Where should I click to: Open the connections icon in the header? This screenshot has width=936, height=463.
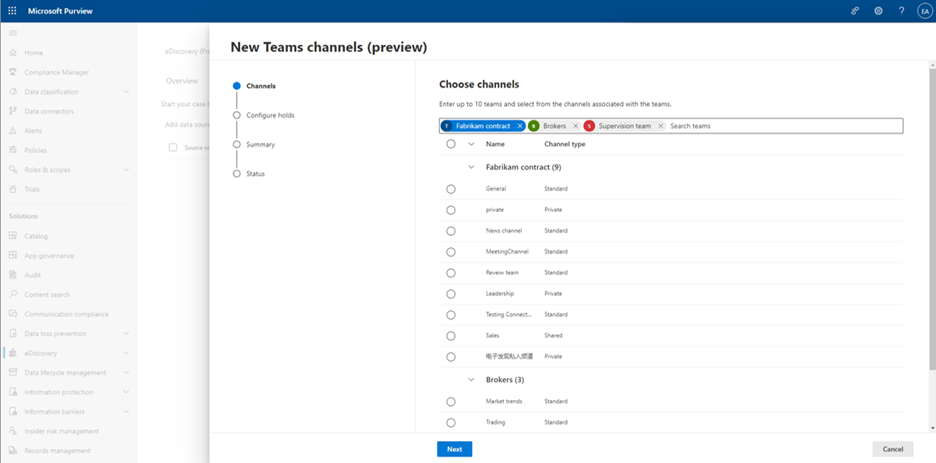[855, 11]
